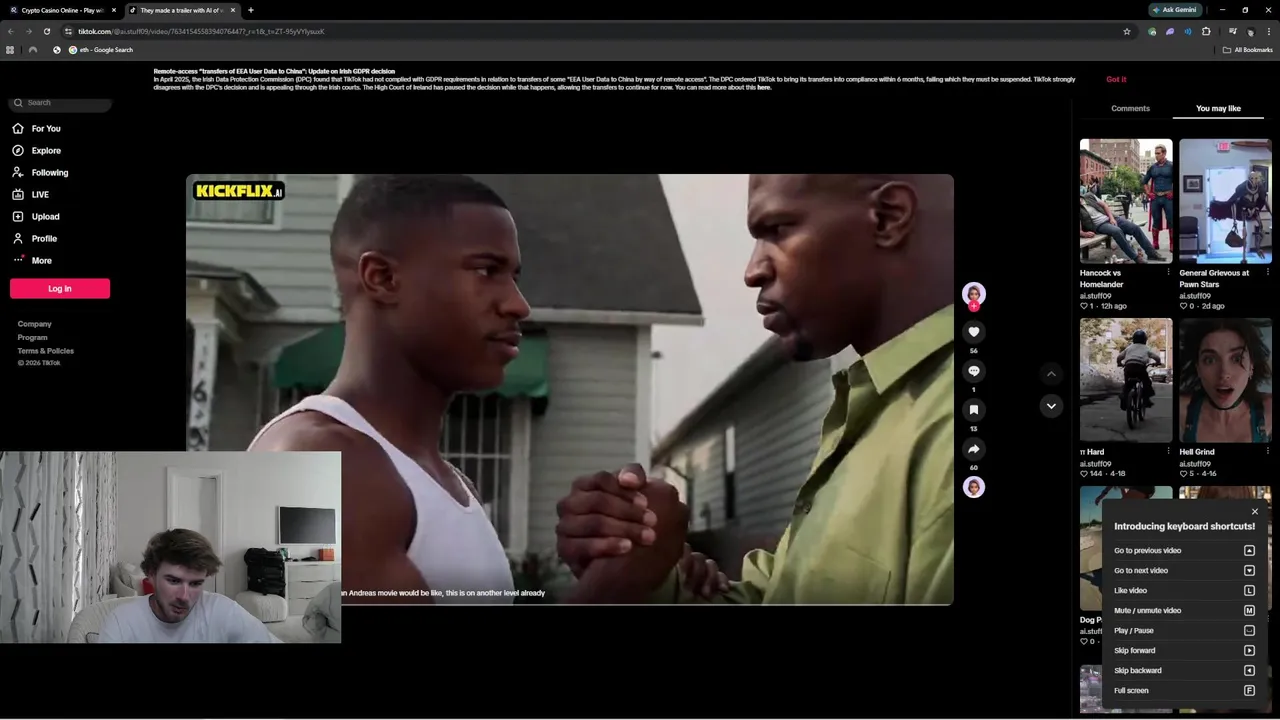Close the Crypto Casino Online tab
1280x720 pixels.
(x=114, y=10)
